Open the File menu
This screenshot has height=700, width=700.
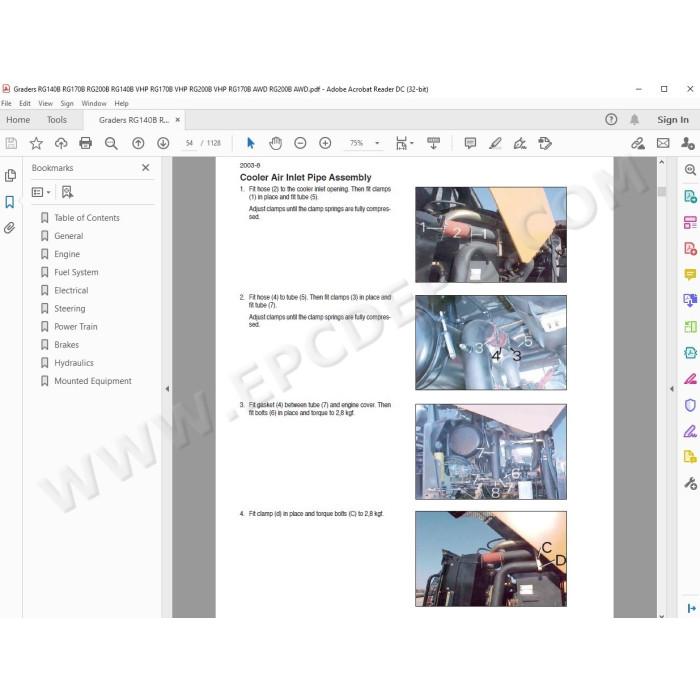point(6,104)
